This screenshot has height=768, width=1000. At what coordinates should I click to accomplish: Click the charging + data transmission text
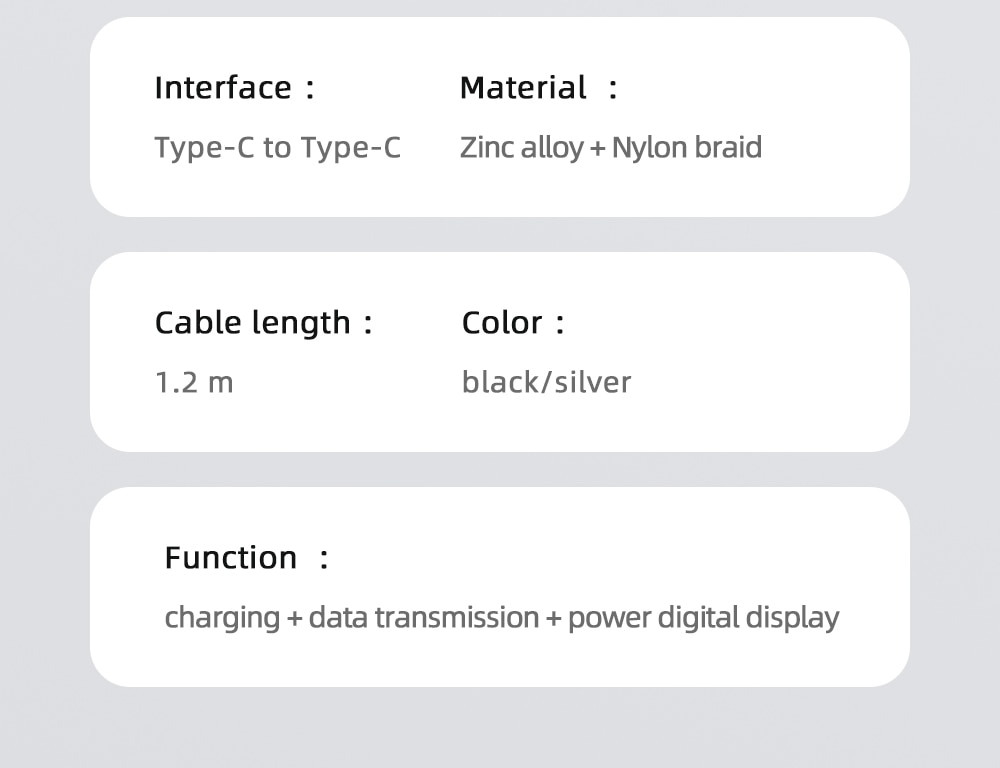tap(351, 618)
